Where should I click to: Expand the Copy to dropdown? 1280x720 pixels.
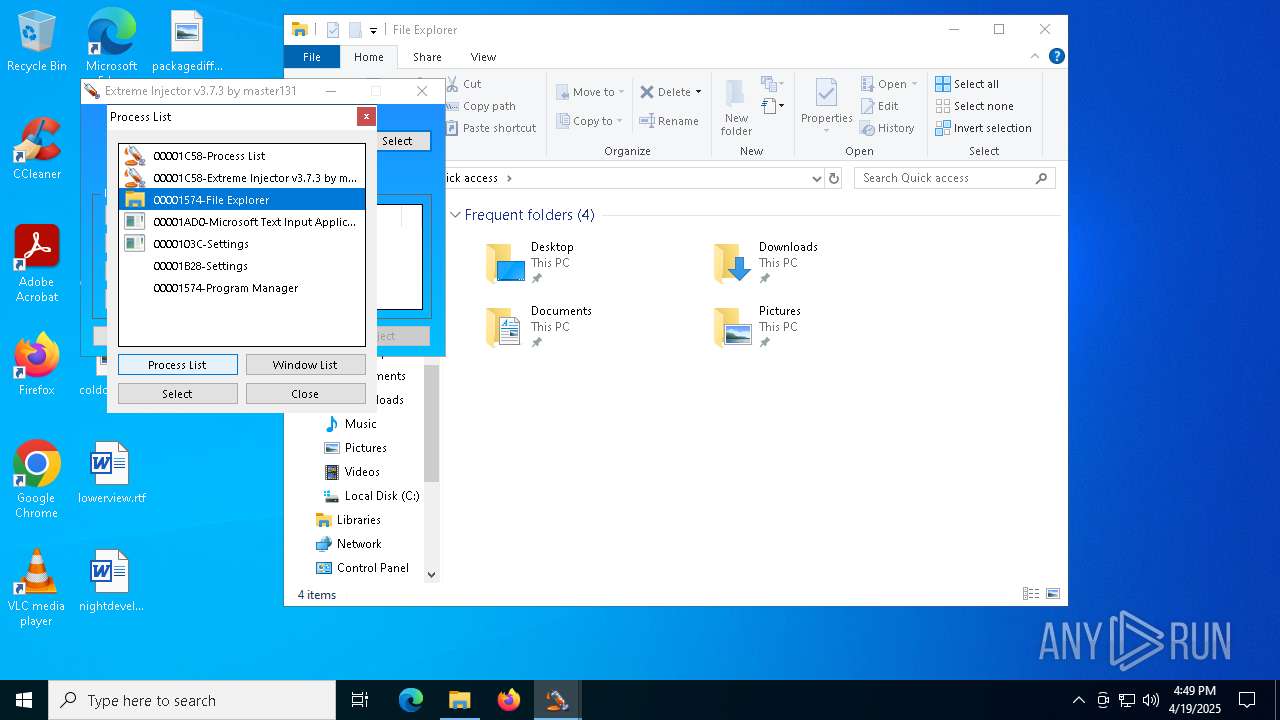[x=621, y=121]
